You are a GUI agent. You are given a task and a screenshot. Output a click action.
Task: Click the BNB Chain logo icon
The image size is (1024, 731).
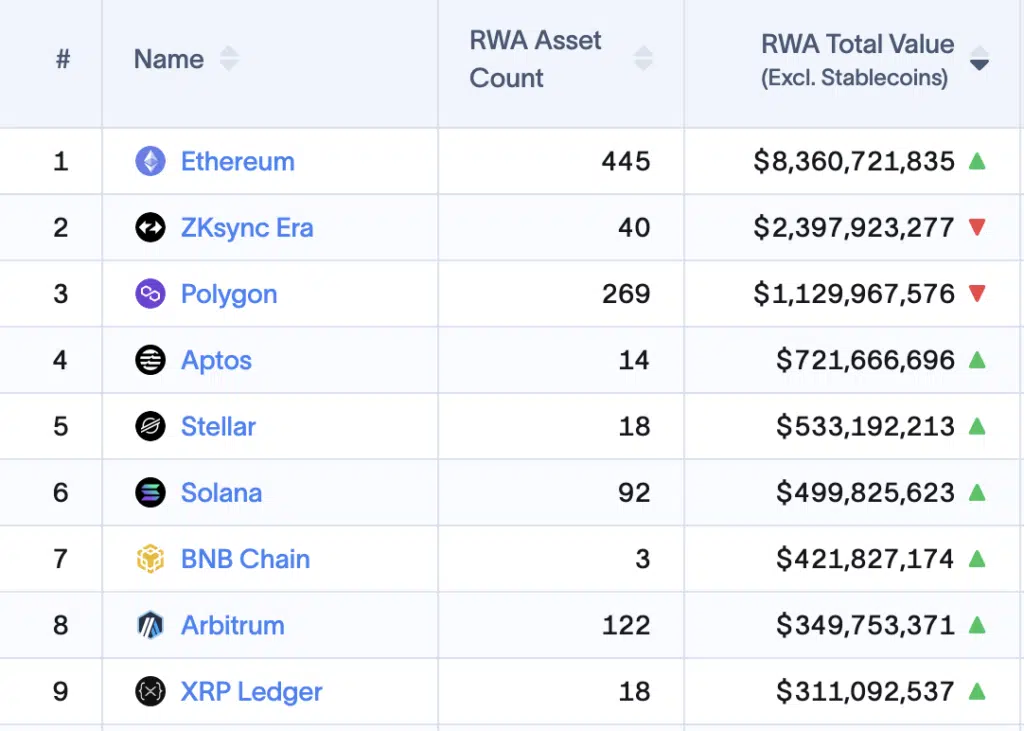tap(150, 559)
